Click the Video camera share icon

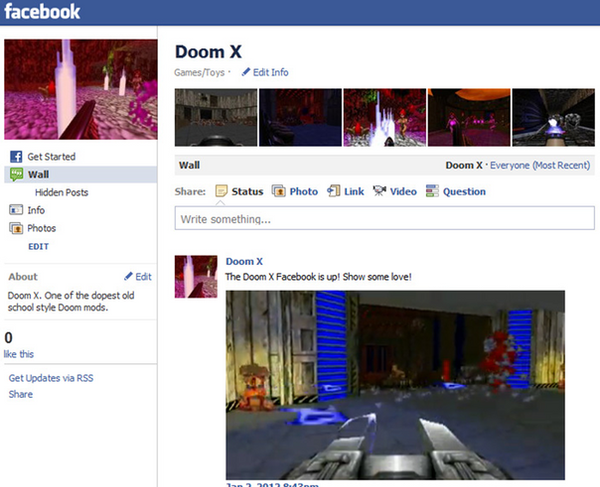tap(379, 191)
